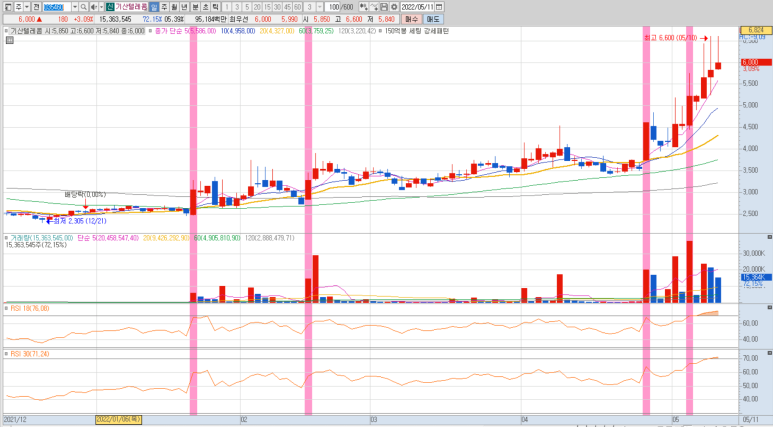Open dropdown arrow next to speaker icon
This screenshot has height=427, width=773.
(101, 7)
